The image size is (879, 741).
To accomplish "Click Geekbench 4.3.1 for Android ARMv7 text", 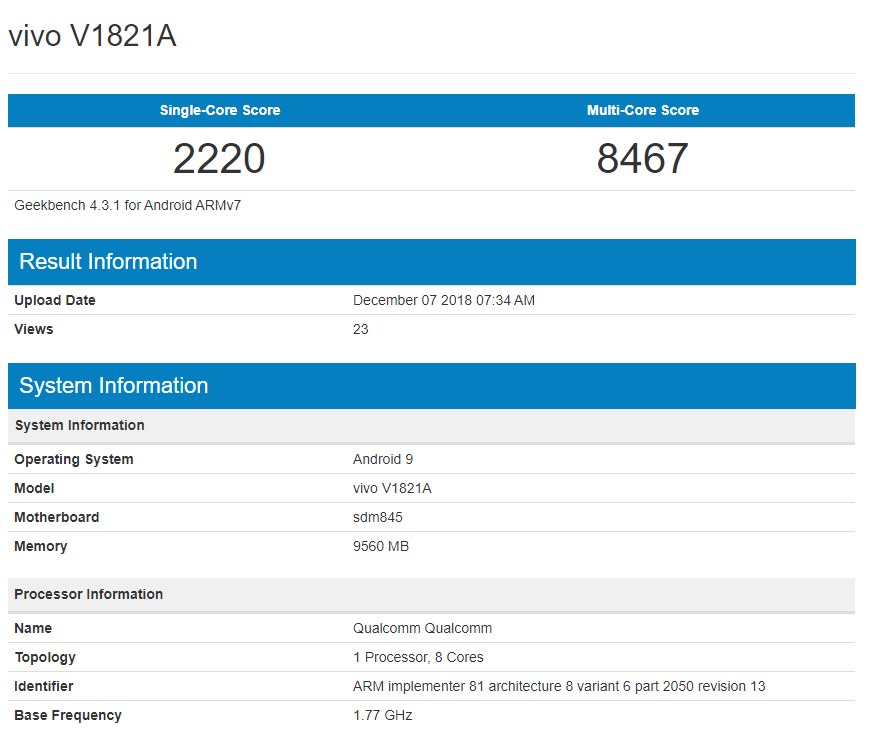I will pos(128,205).
